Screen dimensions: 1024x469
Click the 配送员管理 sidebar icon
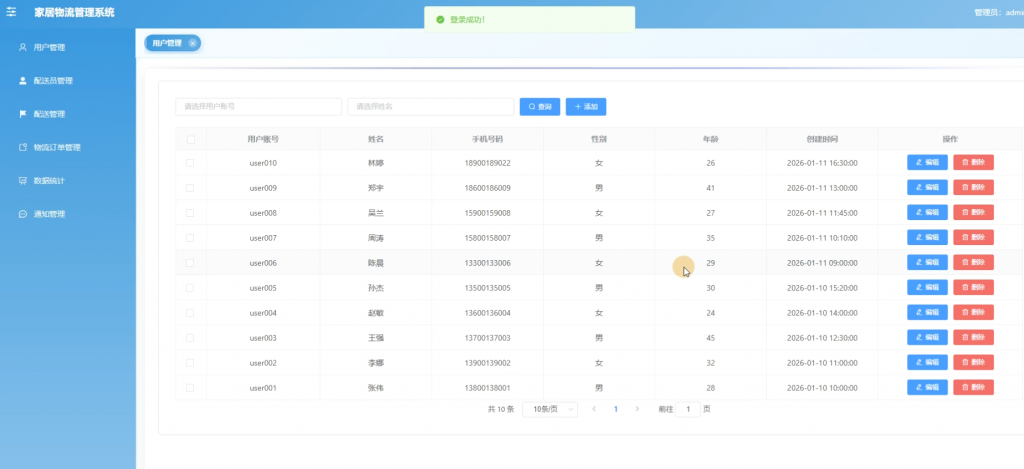click(22, 80)
